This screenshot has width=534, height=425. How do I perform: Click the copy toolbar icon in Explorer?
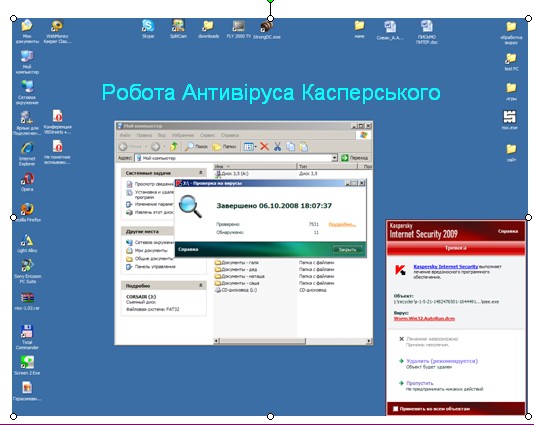tap(290, 146)
